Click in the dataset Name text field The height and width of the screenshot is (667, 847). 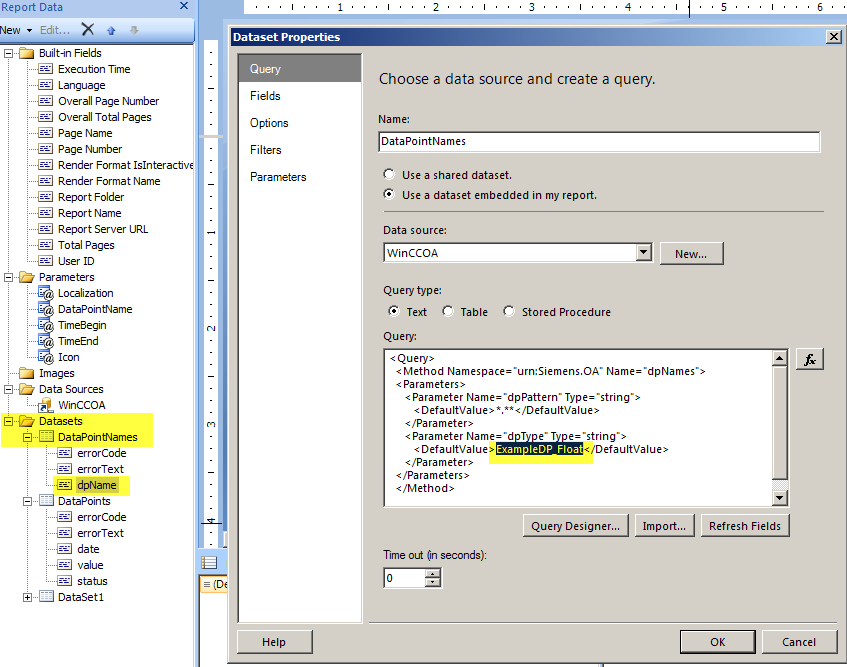[x=599, y=142]
